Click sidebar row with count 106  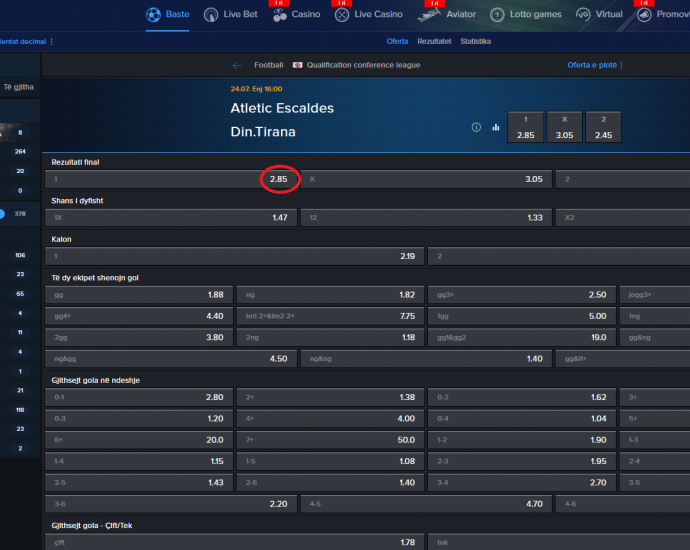point(20,255)
